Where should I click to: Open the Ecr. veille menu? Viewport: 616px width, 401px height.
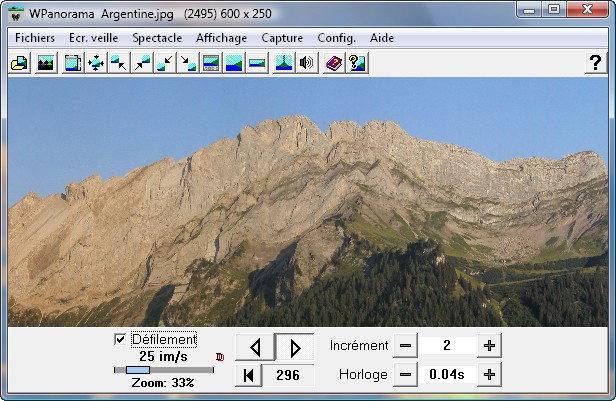pos(94,38)
